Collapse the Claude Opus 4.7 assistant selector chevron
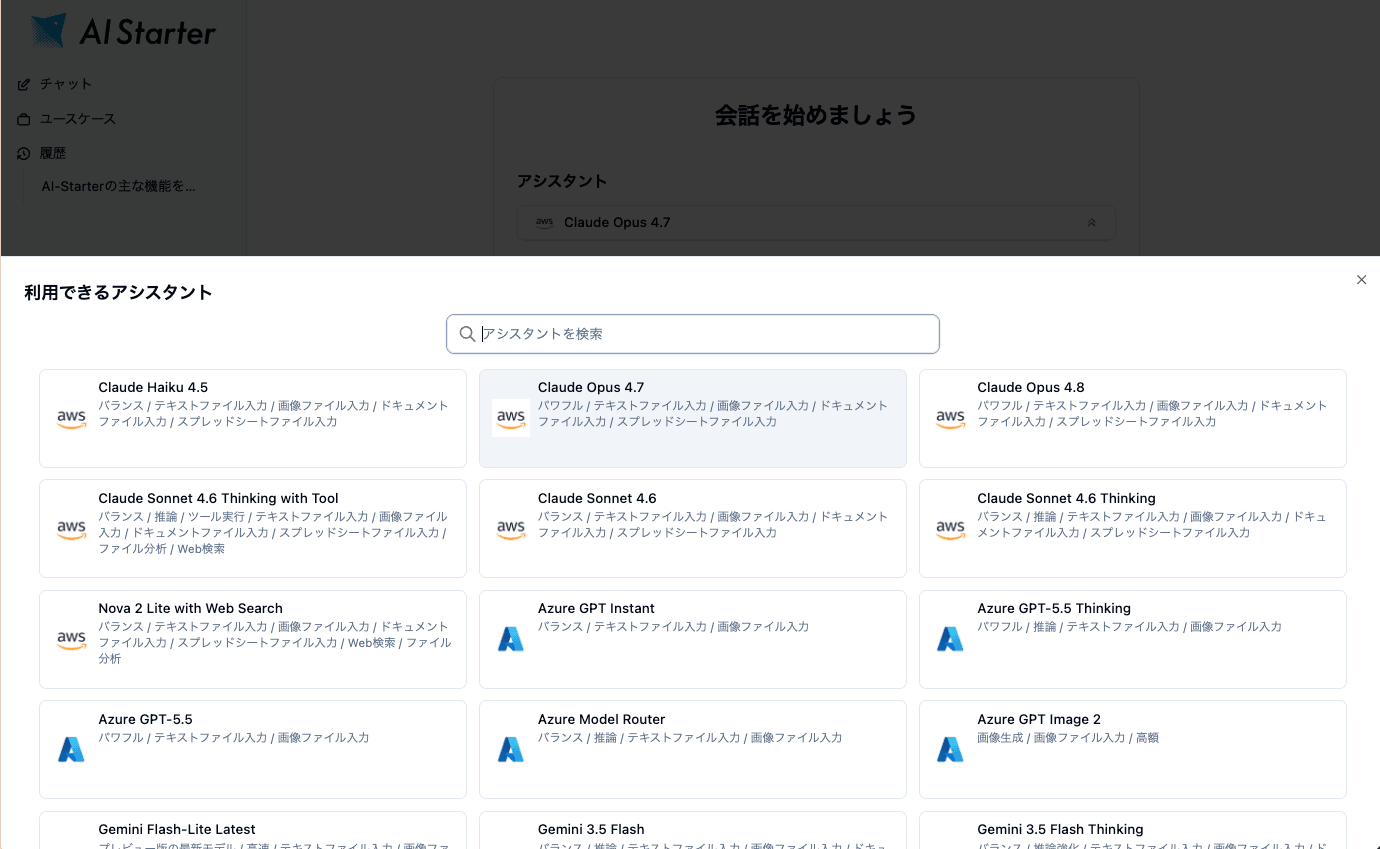The width and height of the screenshot is (1380, 849). click(x=1092, y=223)
